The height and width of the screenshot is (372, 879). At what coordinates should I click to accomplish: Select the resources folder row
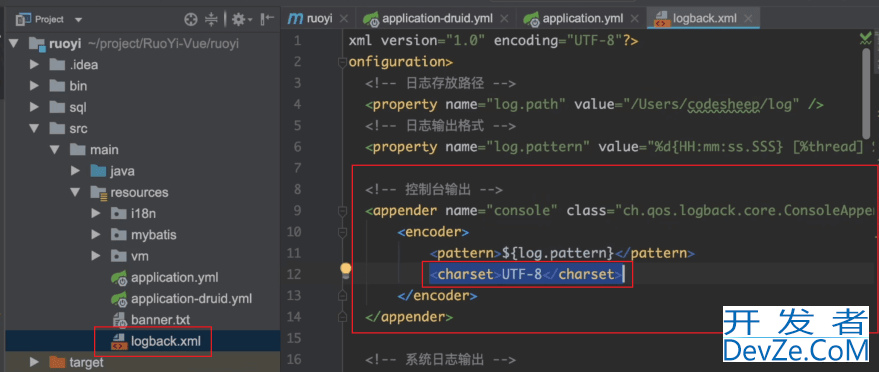tap(142, 192)
